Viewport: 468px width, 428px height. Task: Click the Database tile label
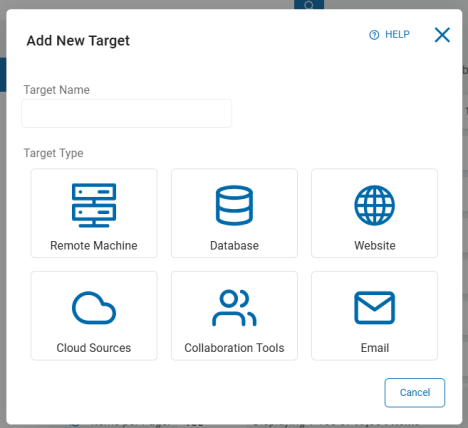[x=234, y=246]
